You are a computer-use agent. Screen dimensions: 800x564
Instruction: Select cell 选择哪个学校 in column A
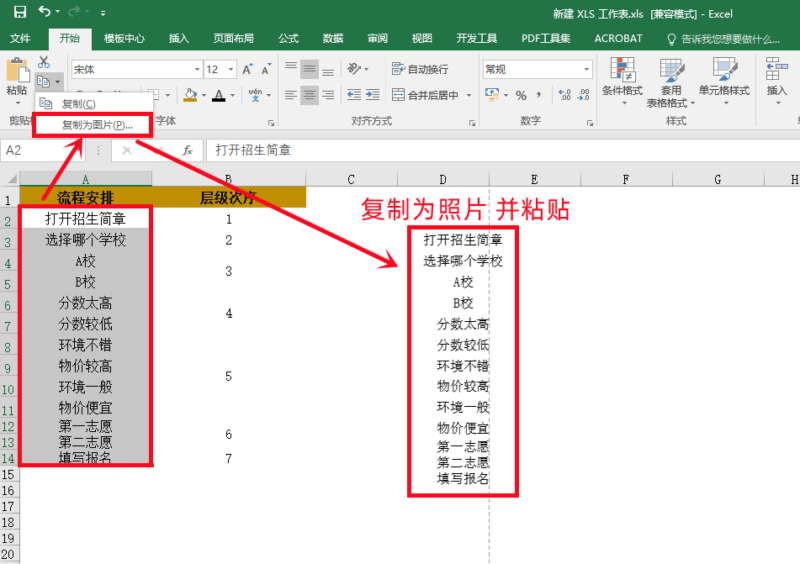pos(85,240)
